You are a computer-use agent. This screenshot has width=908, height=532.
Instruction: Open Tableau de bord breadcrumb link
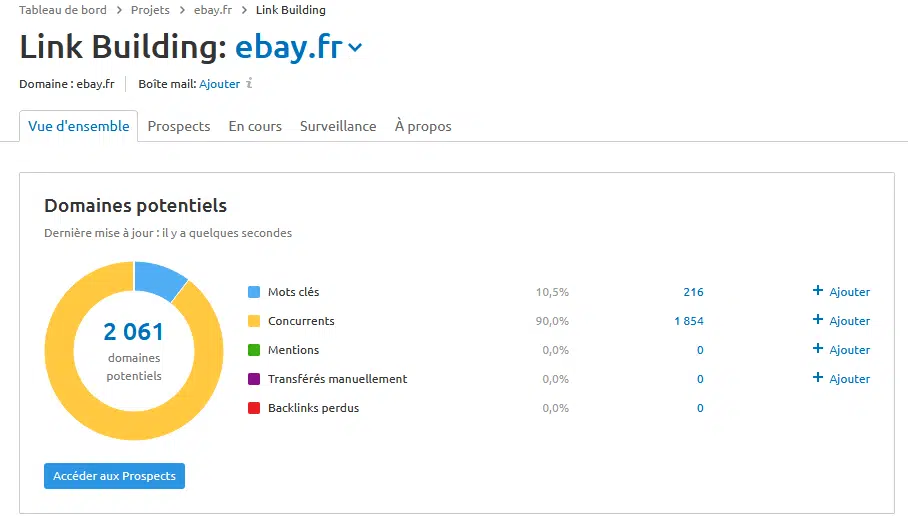63,10
